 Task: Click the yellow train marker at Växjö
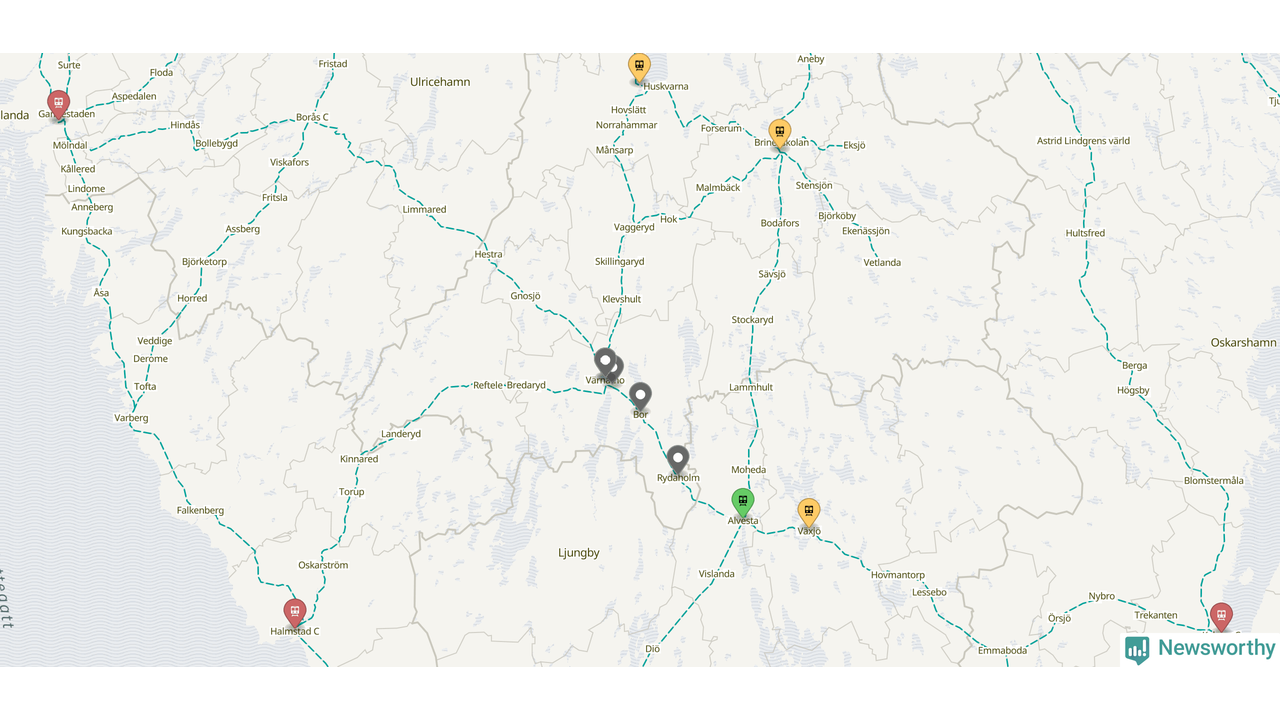coord(809,513)
